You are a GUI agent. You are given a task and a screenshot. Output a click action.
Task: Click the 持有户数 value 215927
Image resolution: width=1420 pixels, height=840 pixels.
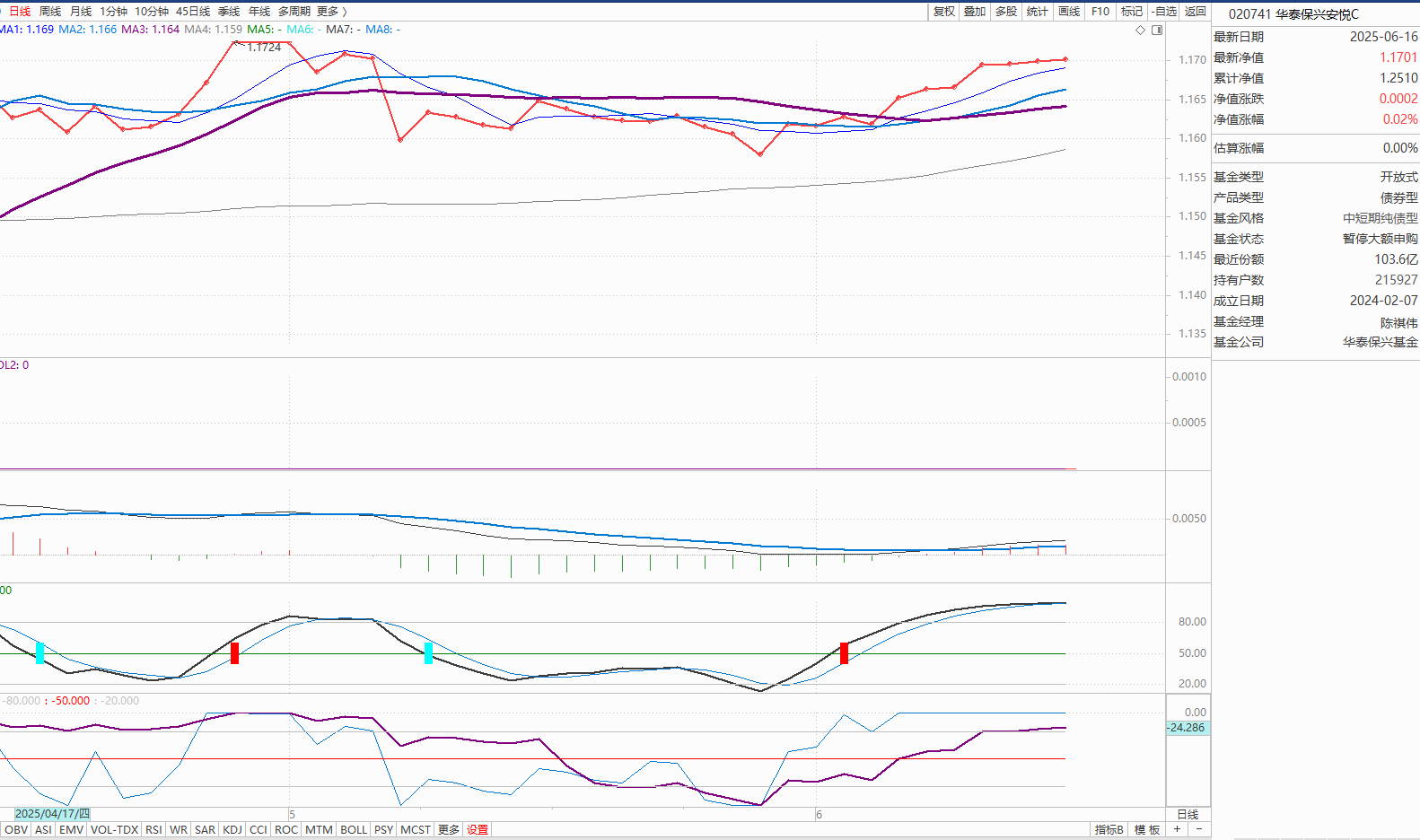tap(1396, 280)
